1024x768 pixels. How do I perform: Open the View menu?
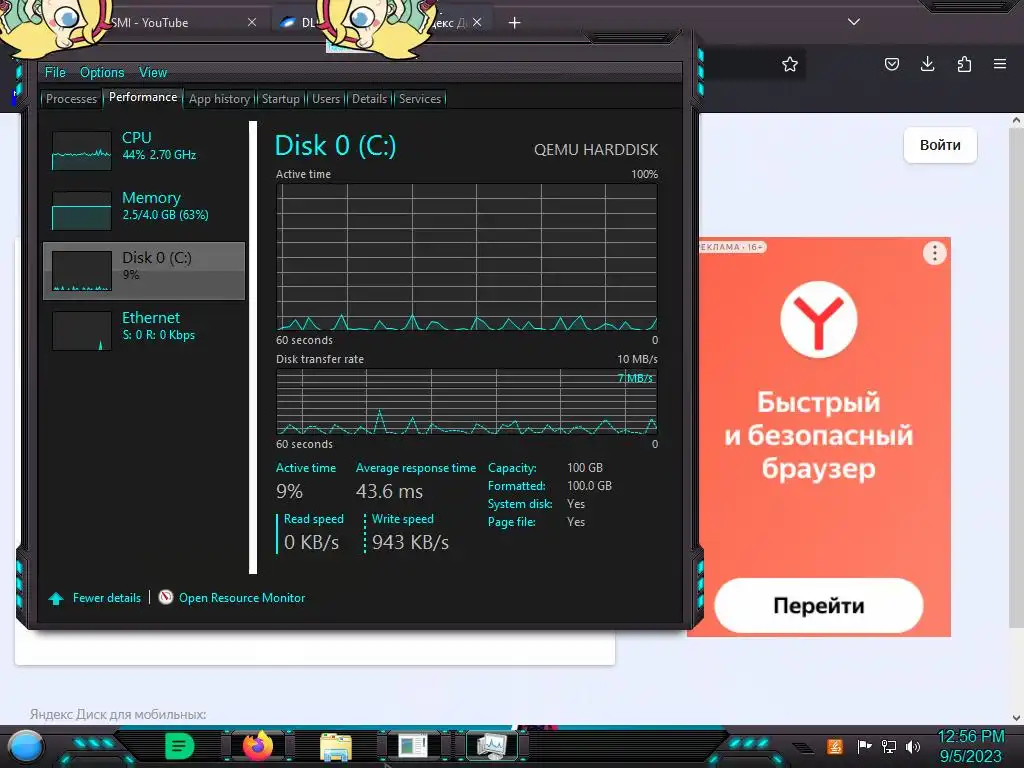click(x=153, y=72)
